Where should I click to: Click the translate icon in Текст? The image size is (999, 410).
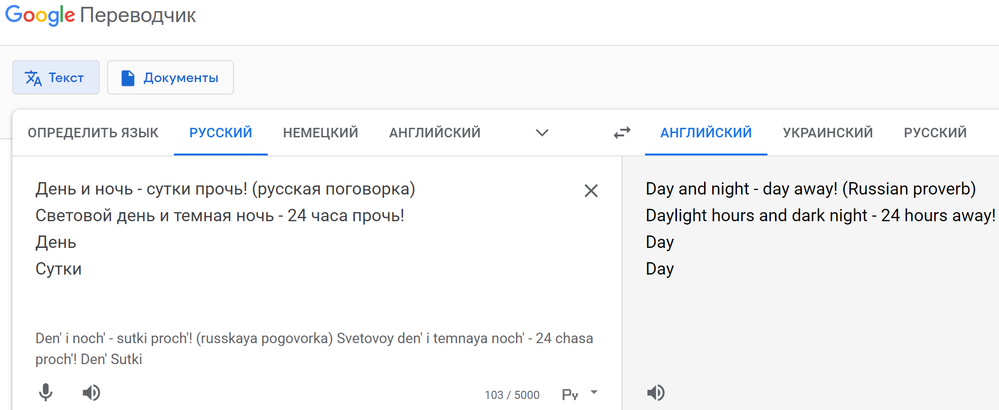34,78
